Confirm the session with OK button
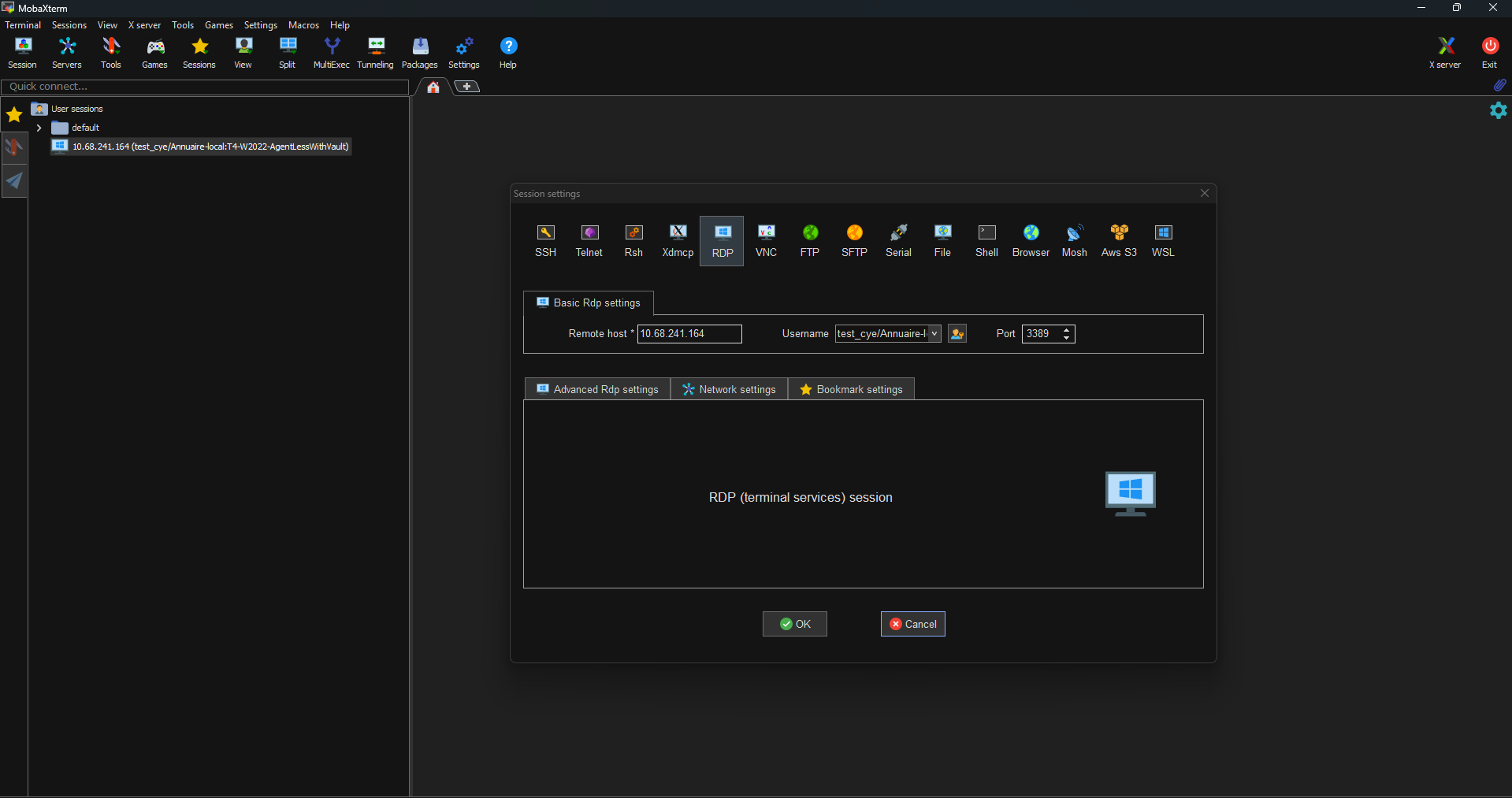 coord(794,624)
